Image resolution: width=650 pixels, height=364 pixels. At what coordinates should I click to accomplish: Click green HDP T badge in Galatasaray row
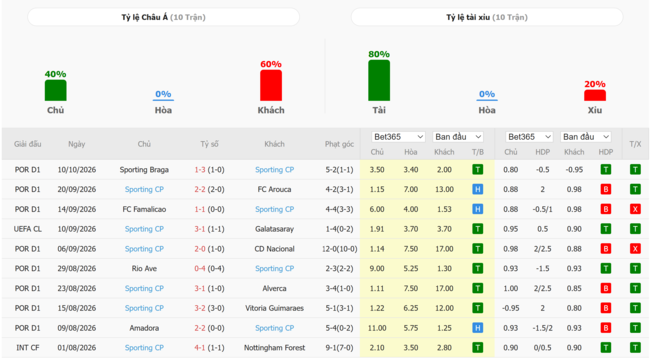click(606, 229)
